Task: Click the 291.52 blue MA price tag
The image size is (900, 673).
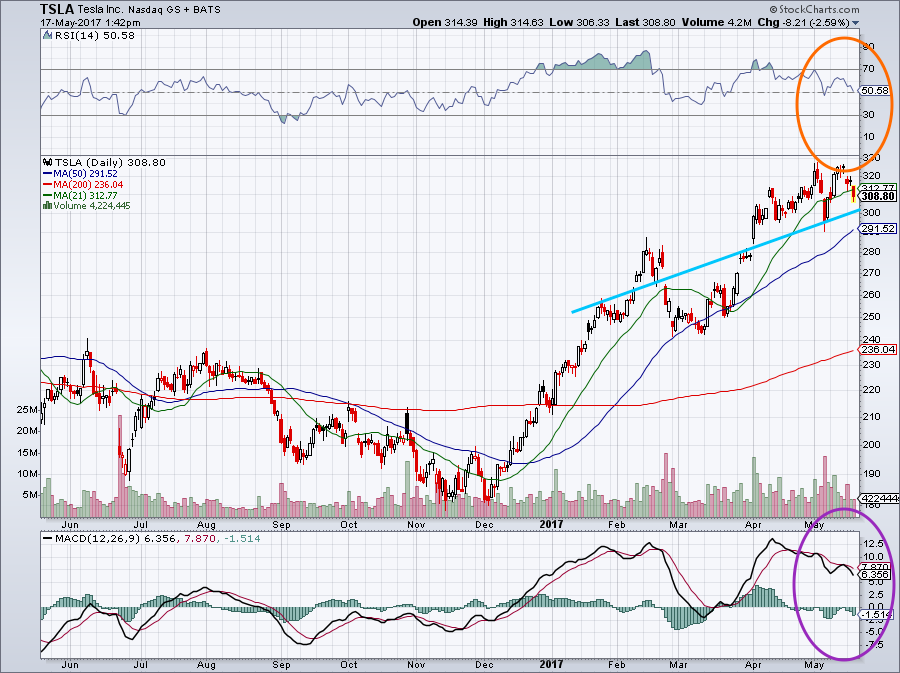Action: (879, 229)
